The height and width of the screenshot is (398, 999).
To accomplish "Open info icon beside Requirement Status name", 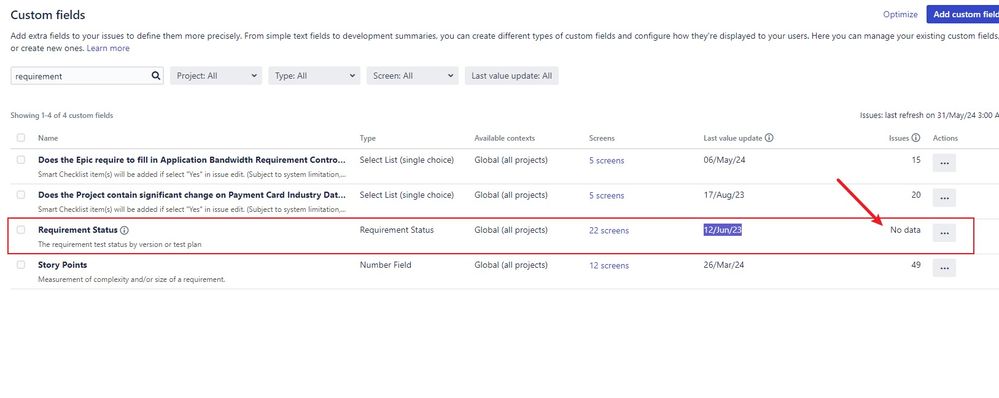I will pyautogui.click(x=124, y=230).
